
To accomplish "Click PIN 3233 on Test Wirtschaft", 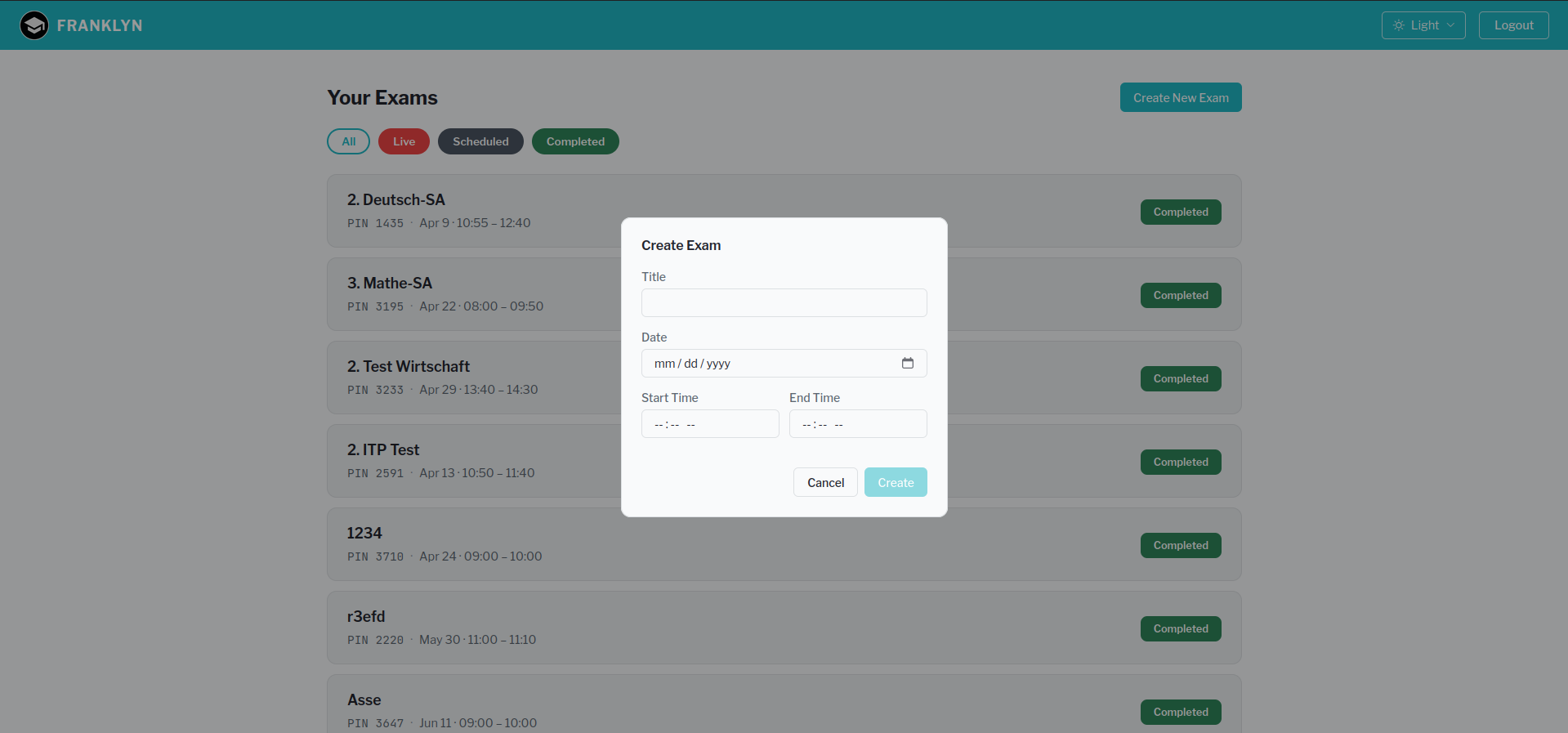I will pos(376,390).
